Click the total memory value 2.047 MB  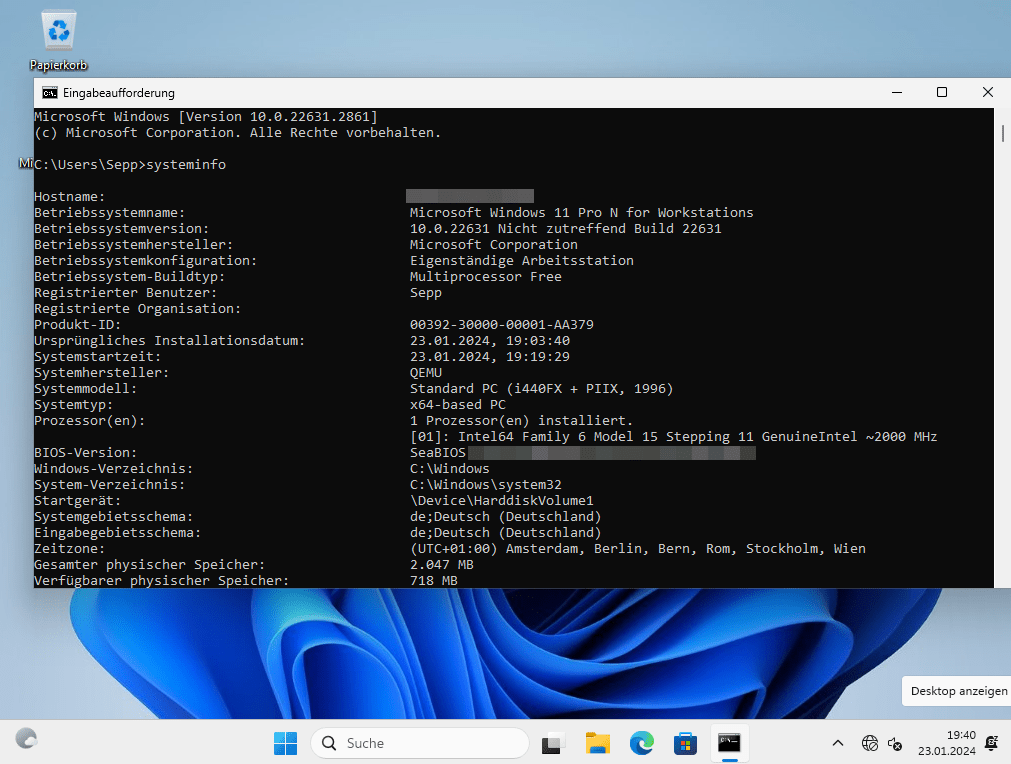click(442, 565)
